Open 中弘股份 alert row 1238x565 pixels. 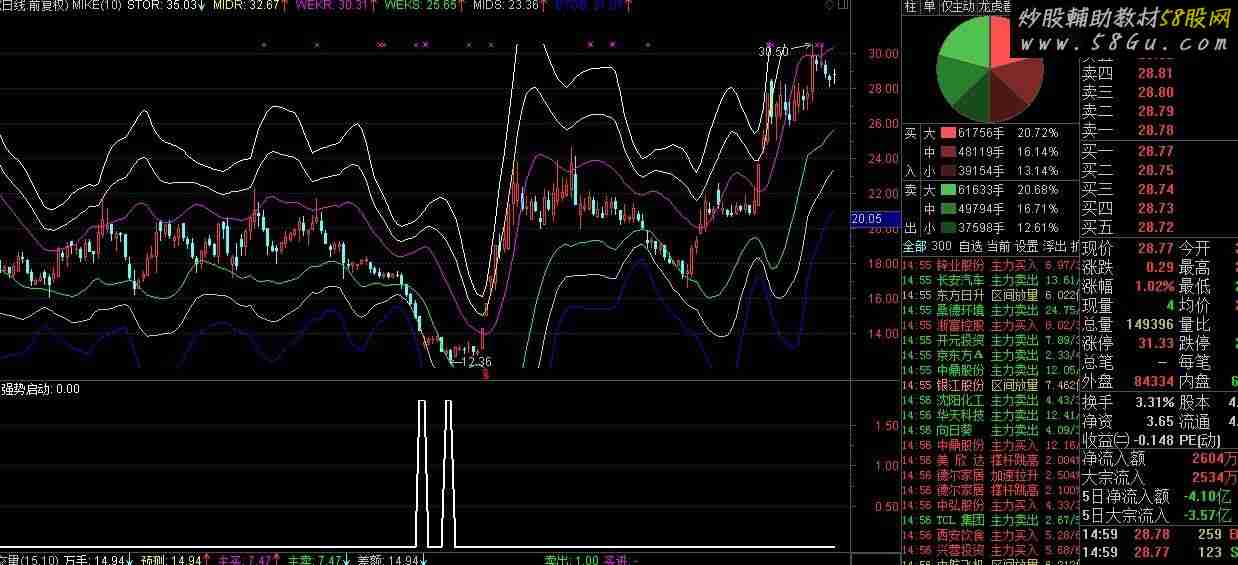tap(990, 505)
